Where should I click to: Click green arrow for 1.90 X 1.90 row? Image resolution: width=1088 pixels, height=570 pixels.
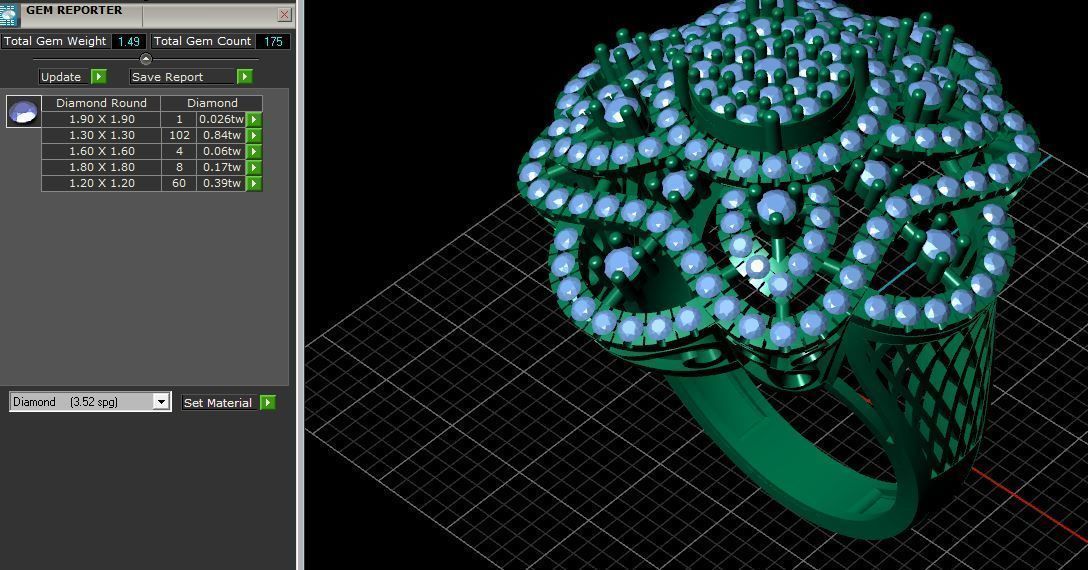(x=254, y=119)
